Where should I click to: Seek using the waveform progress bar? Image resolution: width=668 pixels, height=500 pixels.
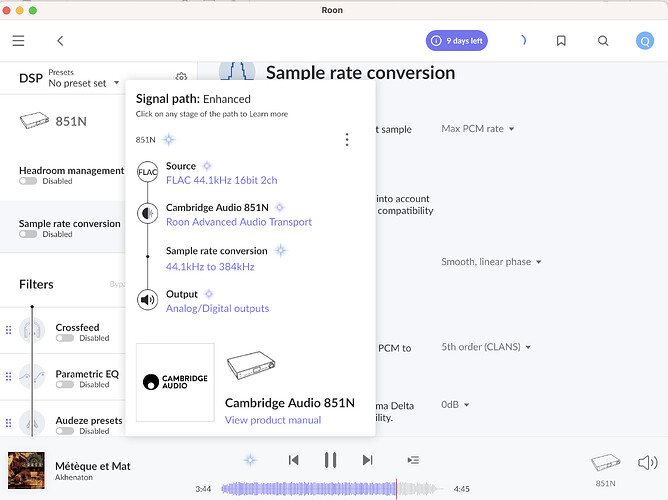333,489
